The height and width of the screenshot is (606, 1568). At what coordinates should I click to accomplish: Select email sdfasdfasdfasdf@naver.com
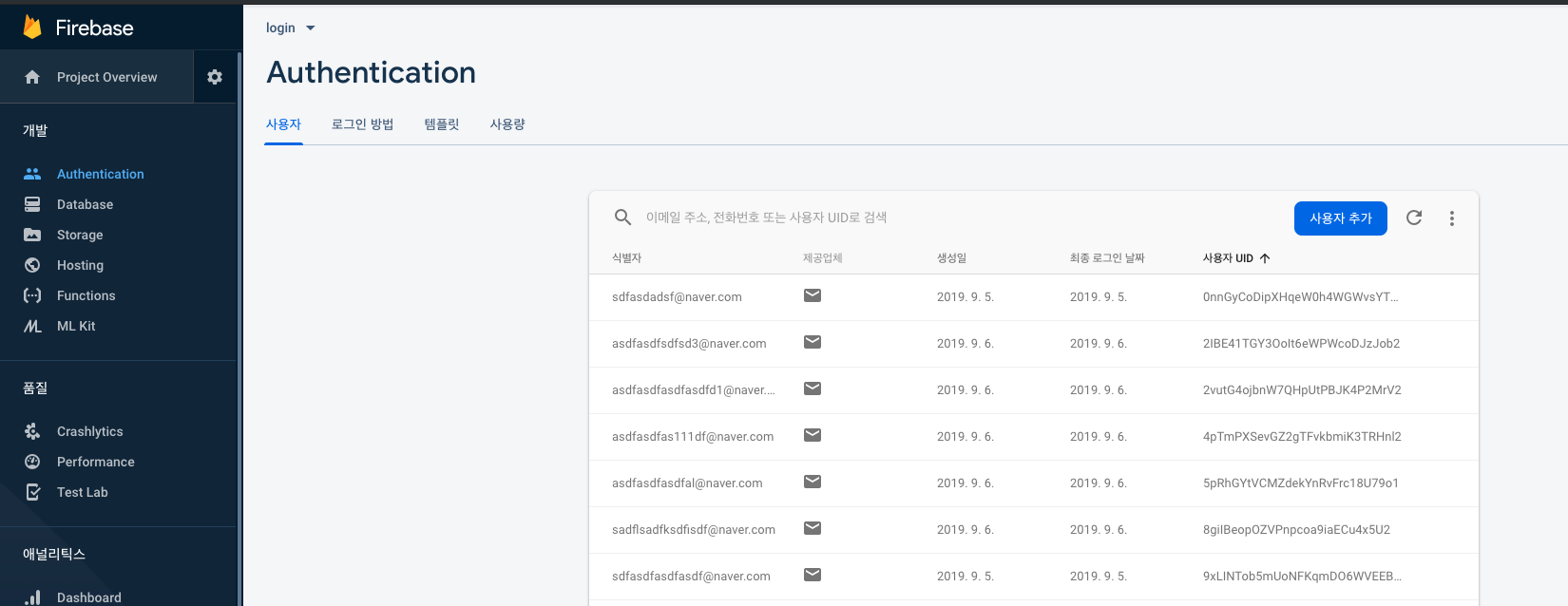point(691,577)
